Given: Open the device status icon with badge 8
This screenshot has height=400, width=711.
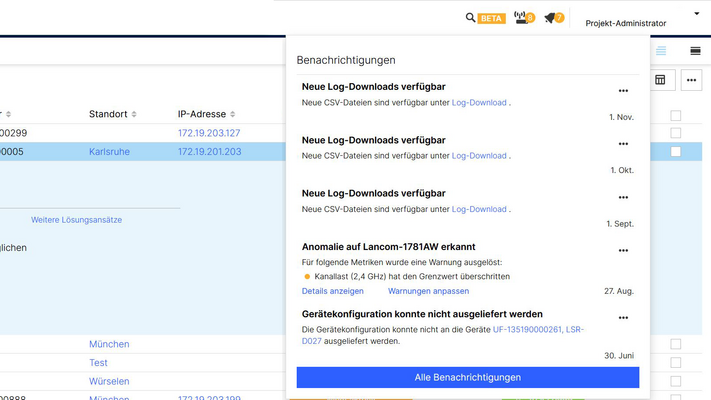Looking at the screenshot, I should [523, 18].
